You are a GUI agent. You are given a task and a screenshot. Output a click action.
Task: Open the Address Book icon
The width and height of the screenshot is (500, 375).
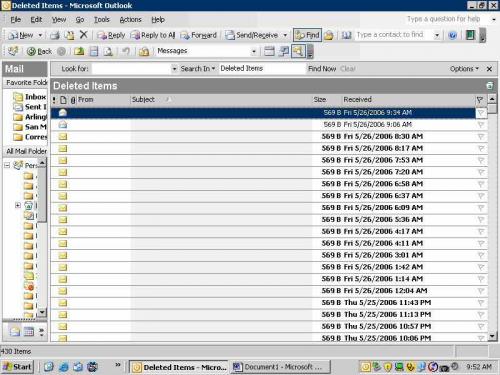point(347,35)
